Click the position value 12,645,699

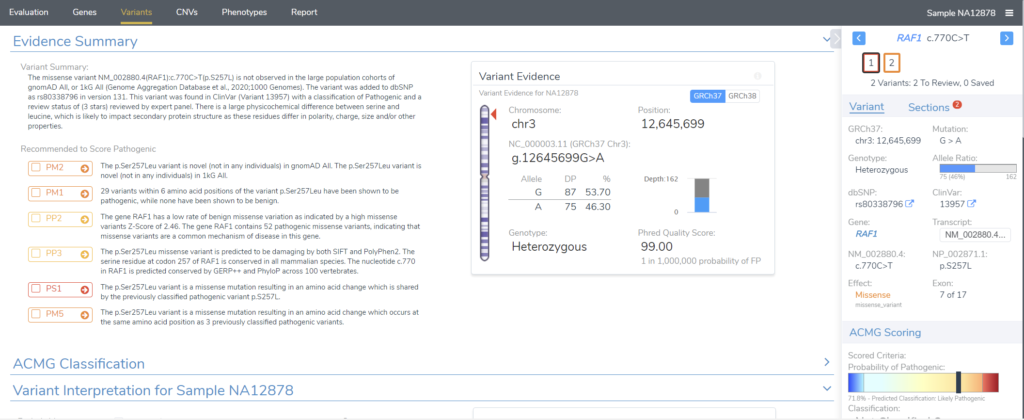point(672,123)
